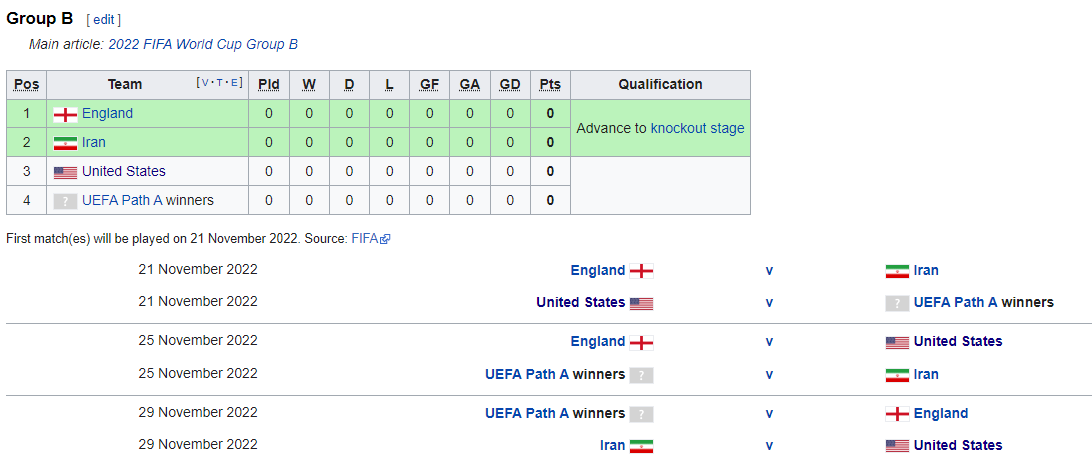Screen dimensions: 1092x465
Task: Open external link icon beside FIFA source
Action: coord(385,239)
